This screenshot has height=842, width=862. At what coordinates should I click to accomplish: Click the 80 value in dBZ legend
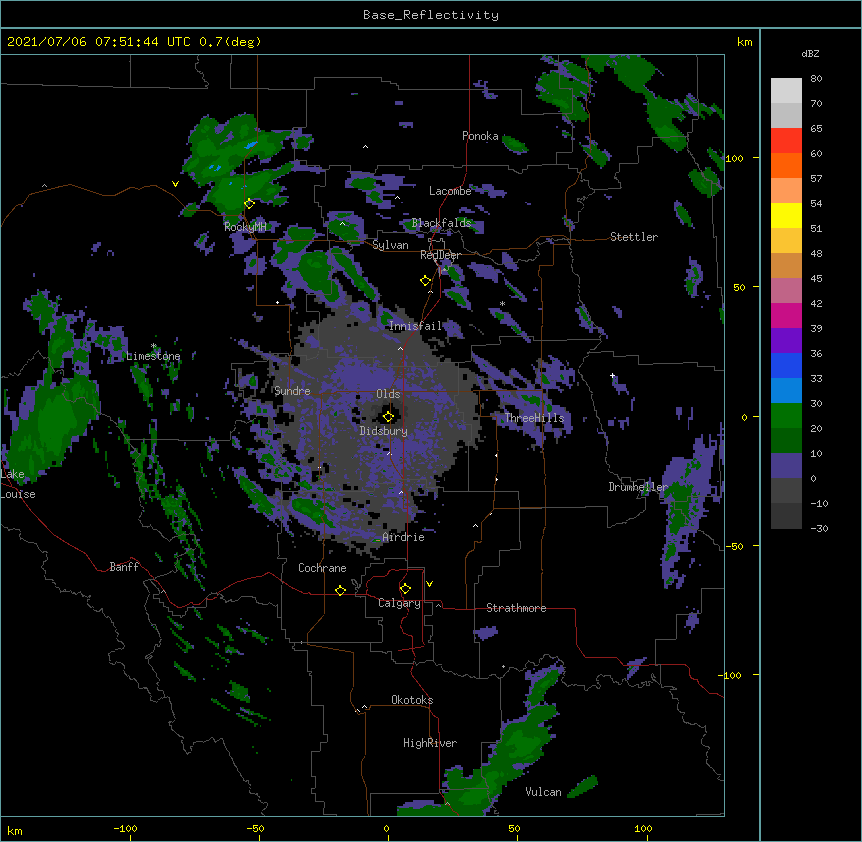click(816, 78)
